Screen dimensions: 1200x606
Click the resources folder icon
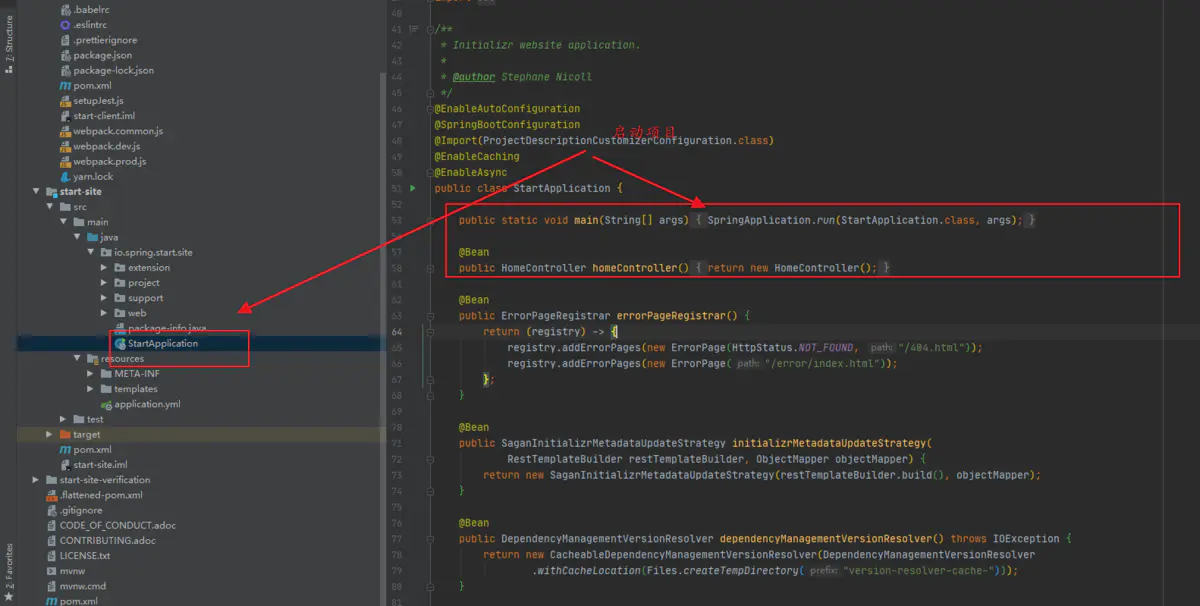tap(92, 359)
